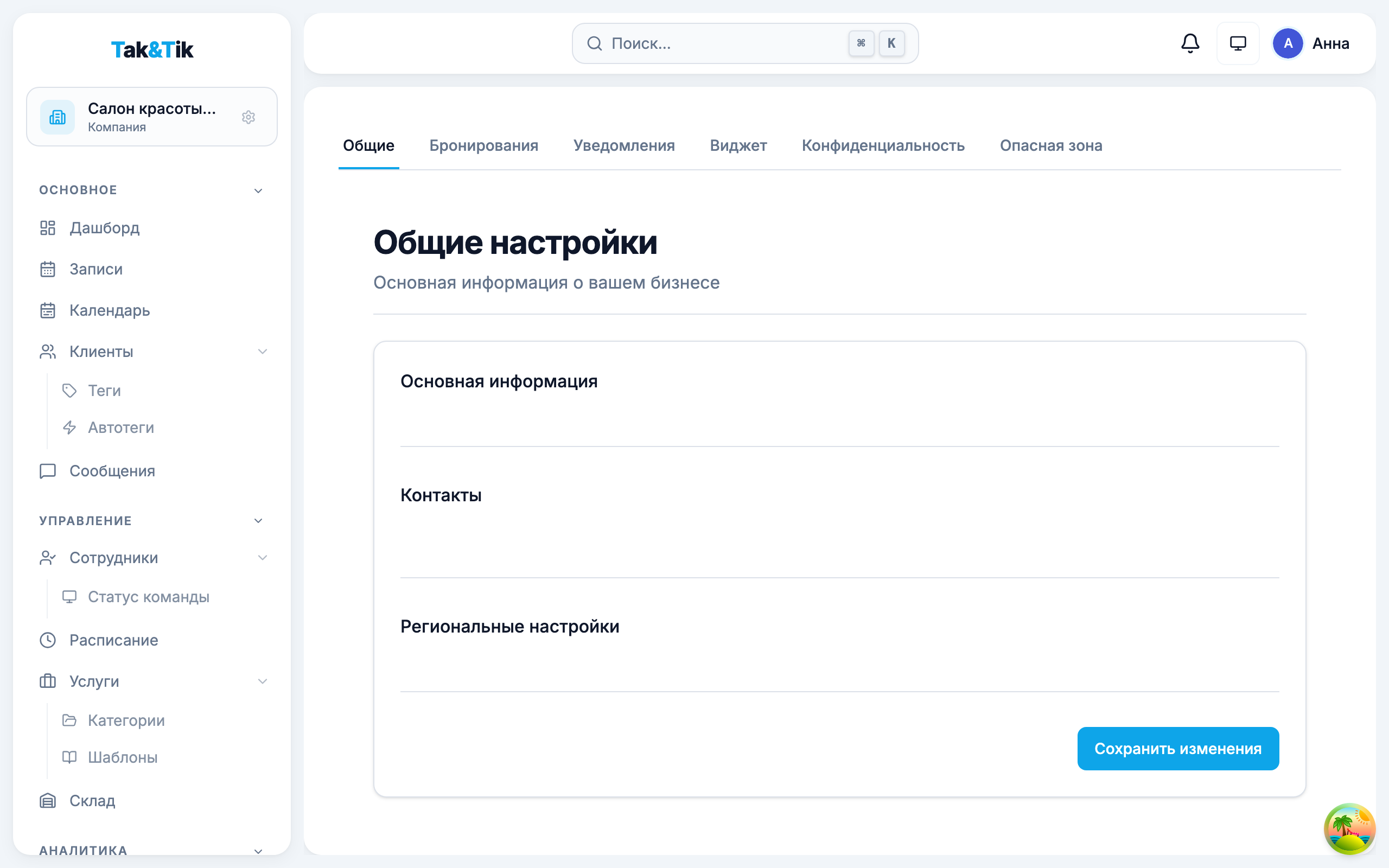Open company settings via gear icon
This screenshot has height=868, width=1389.
point(249,117)
